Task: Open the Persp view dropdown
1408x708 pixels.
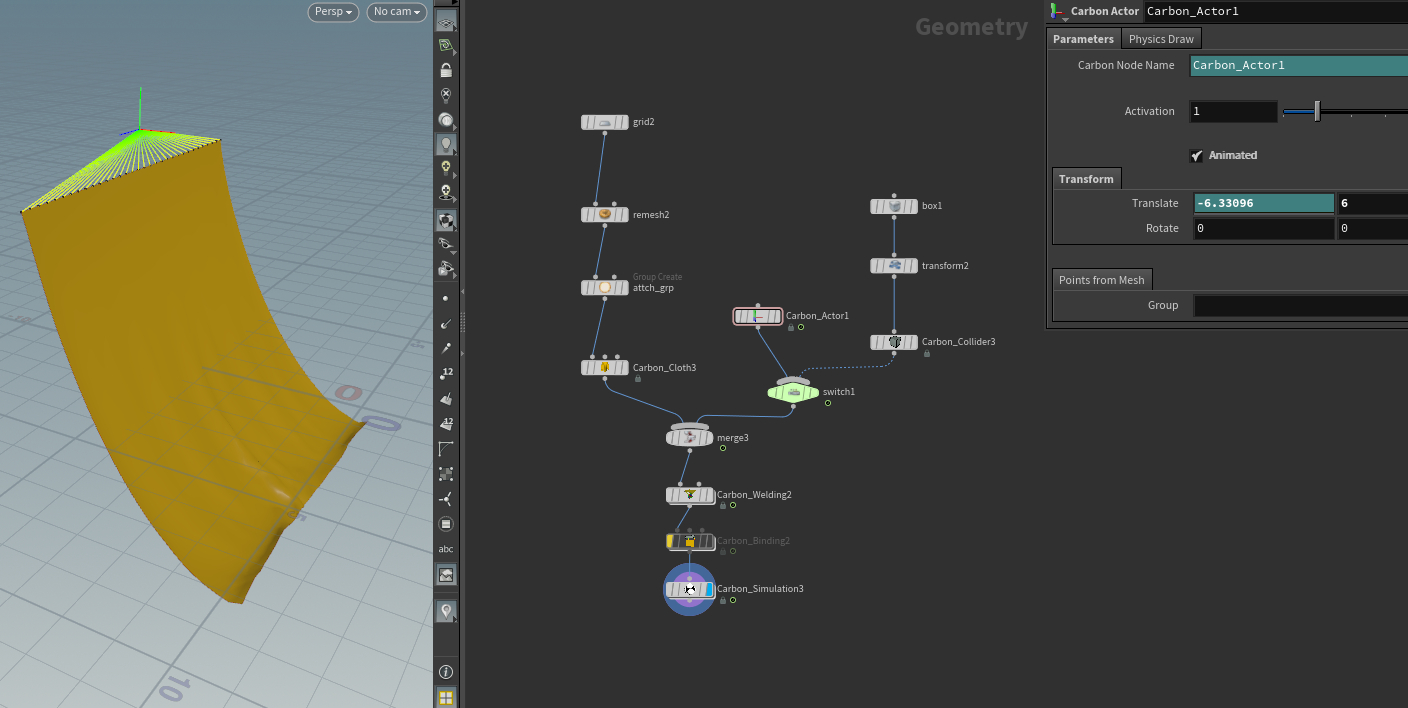Action: pos(333,12)
